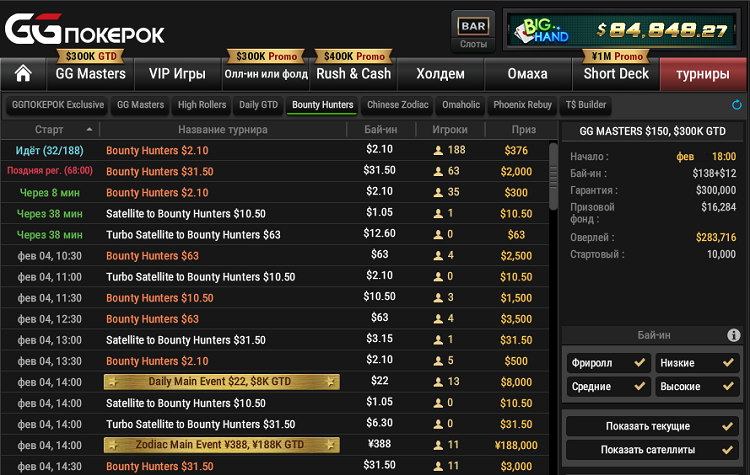Click the ¥188,000 prize cell
This screenshot has width=750, height=475.
tap(516, 445)
